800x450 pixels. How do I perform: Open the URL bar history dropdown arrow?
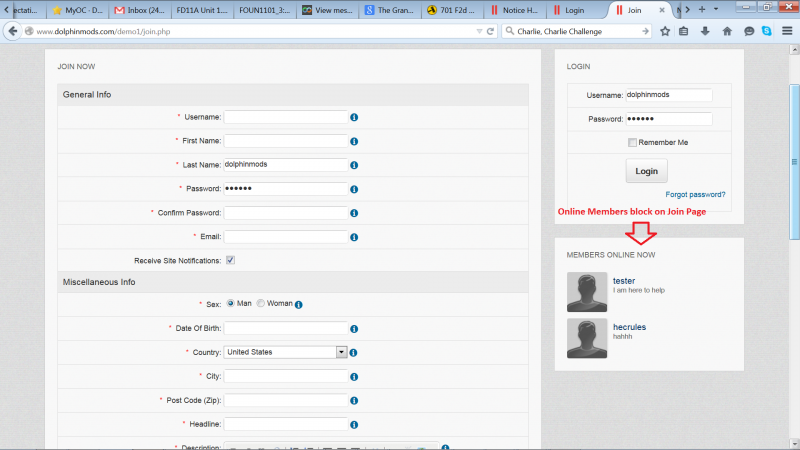(479, 31)
